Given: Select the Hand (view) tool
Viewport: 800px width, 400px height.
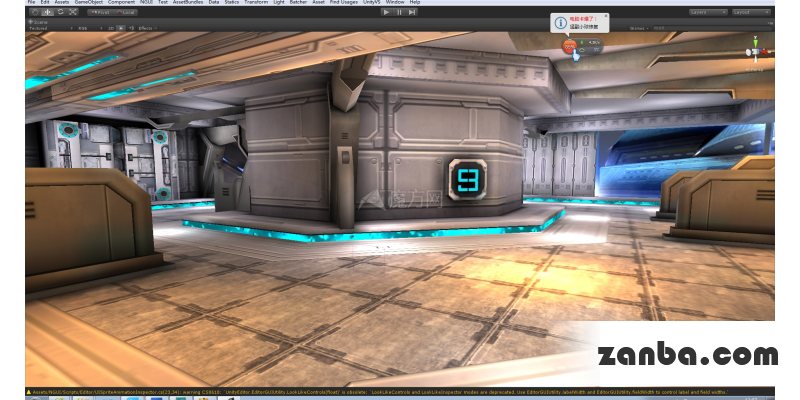Looking at the screenshot, I should coord(35,12).
